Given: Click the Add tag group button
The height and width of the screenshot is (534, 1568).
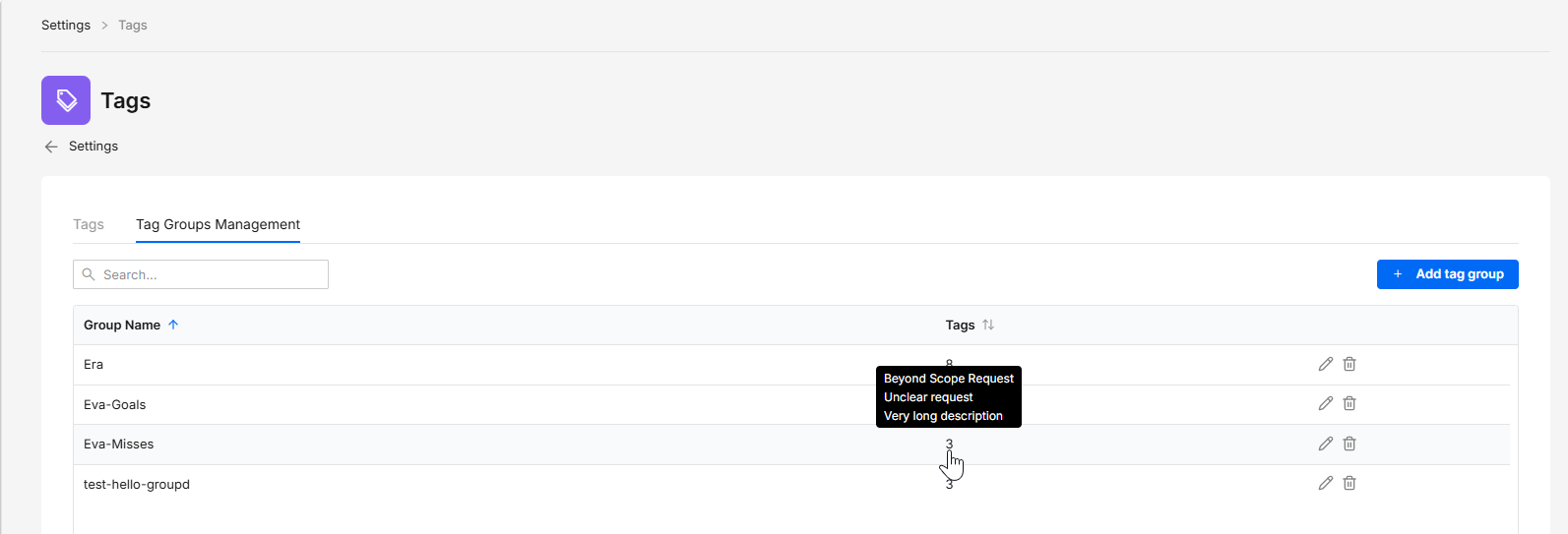Looking at the screenshot, I should coord(1447,274).
